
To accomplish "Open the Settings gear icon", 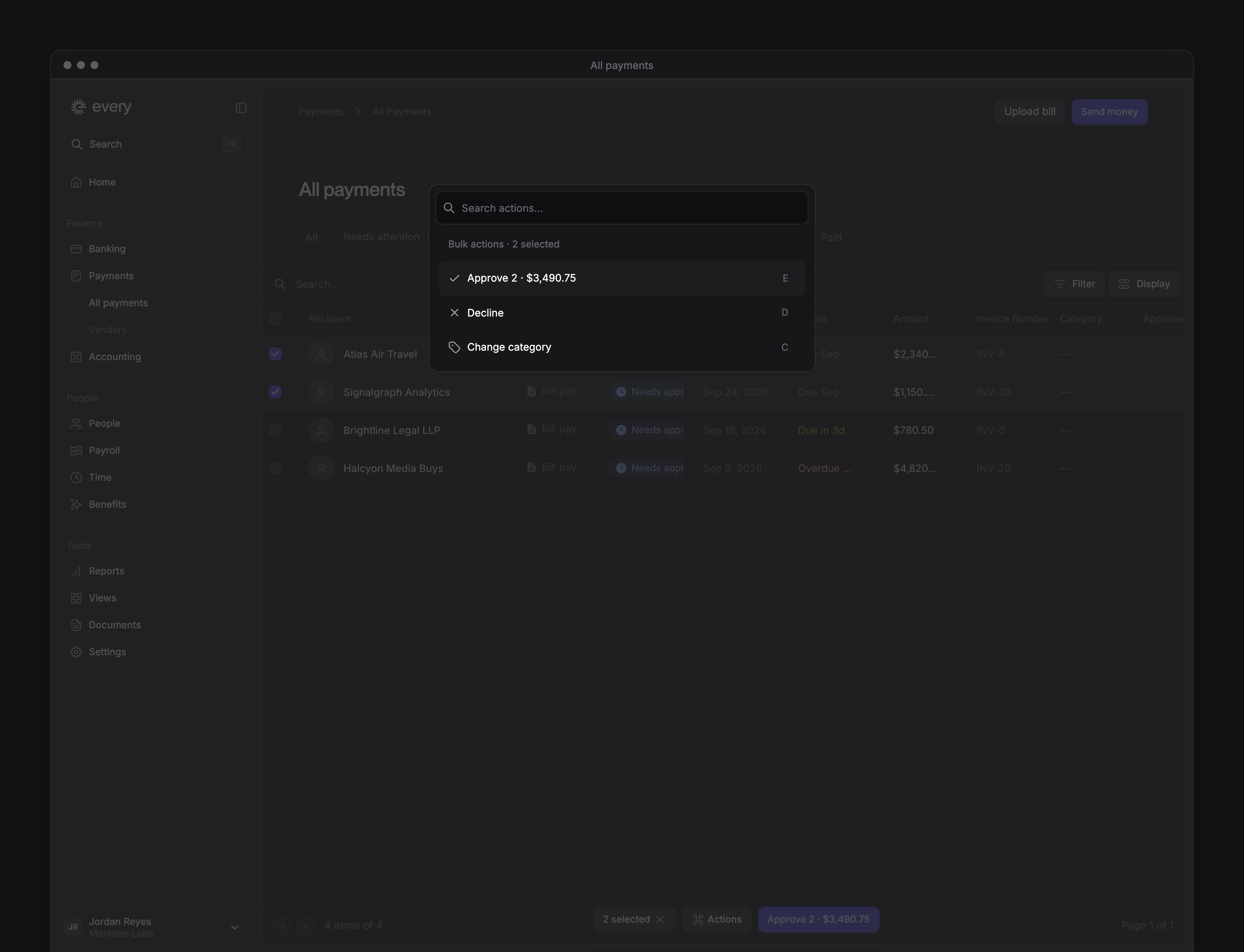I will [76, 652].
